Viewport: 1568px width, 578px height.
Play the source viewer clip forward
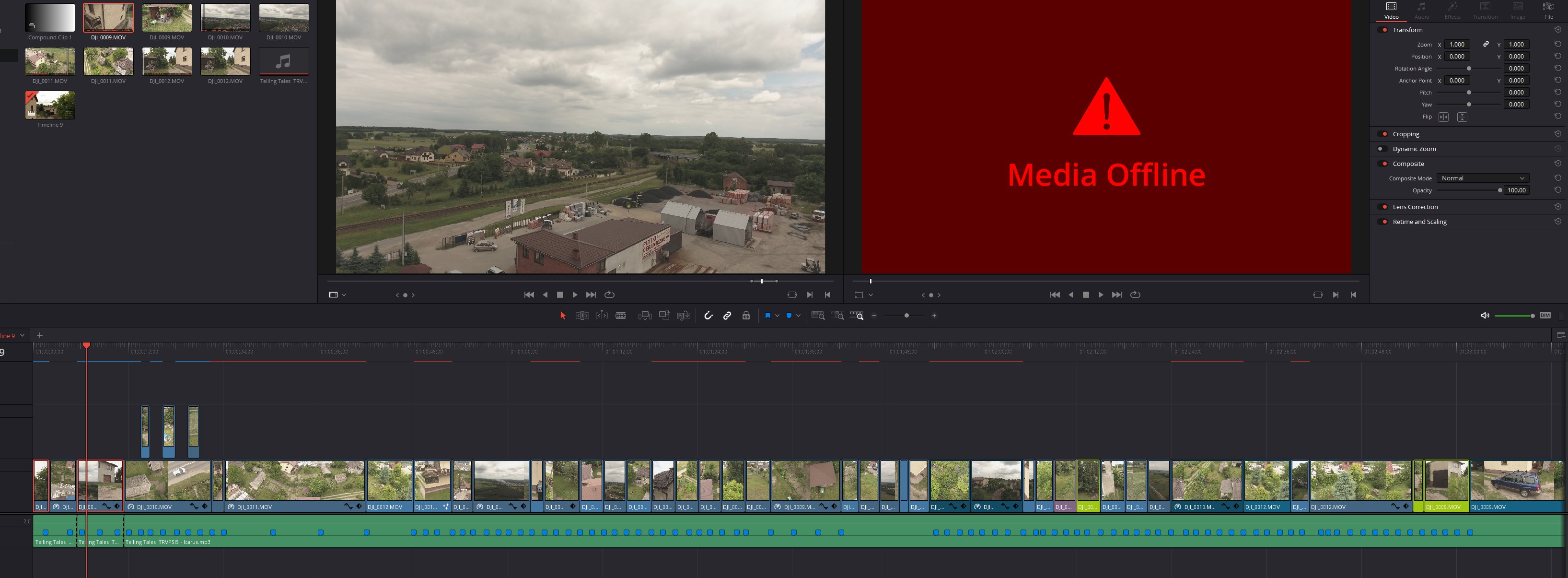tap(575, 295)
